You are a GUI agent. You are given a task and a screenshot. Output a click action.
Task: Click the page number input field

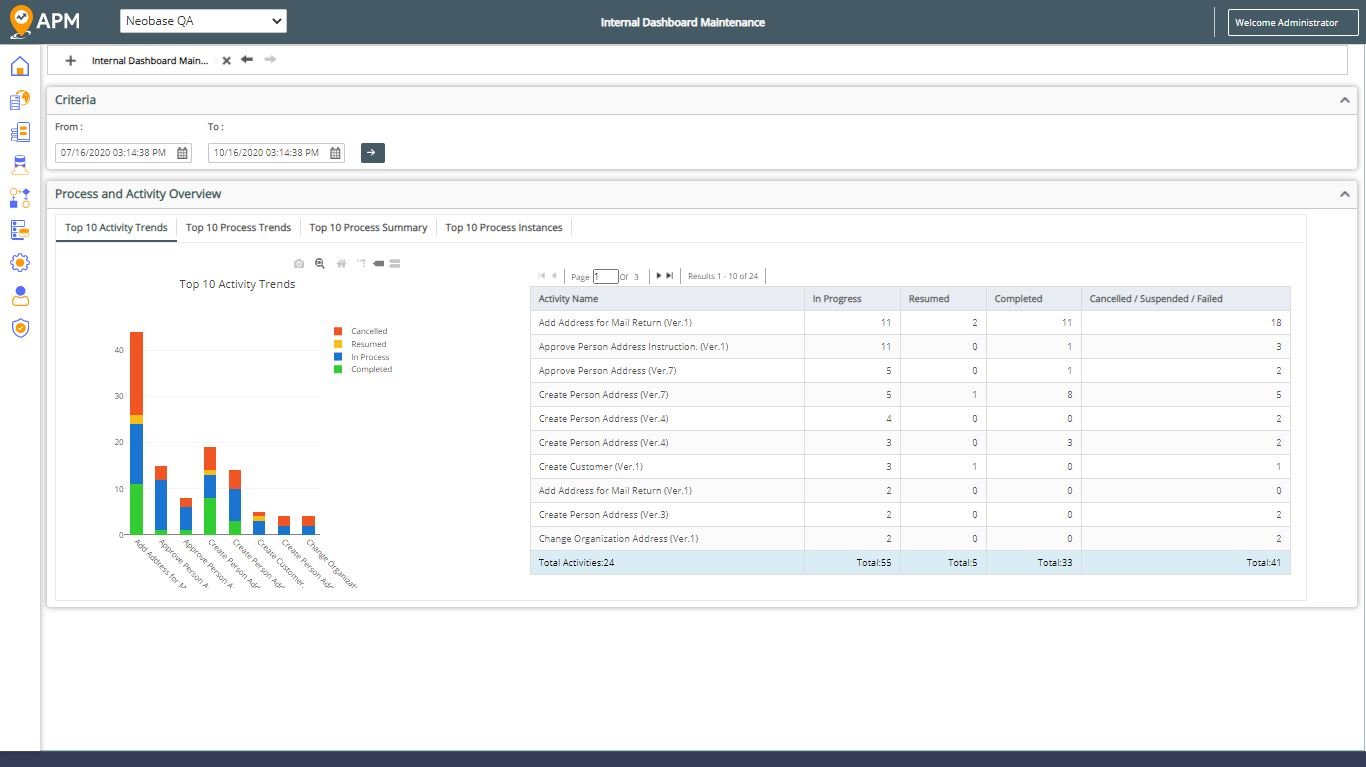coord(605,277)
